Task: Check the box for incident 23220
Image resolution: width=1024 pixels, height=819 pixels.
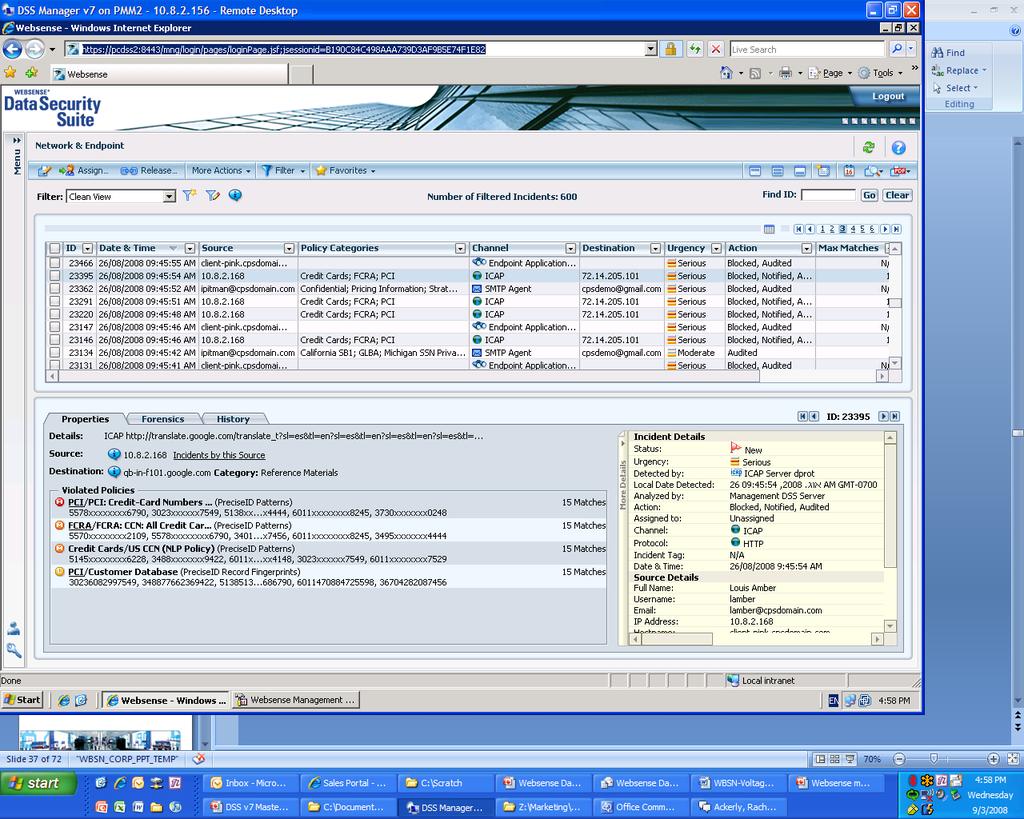Action: (55, 314)
